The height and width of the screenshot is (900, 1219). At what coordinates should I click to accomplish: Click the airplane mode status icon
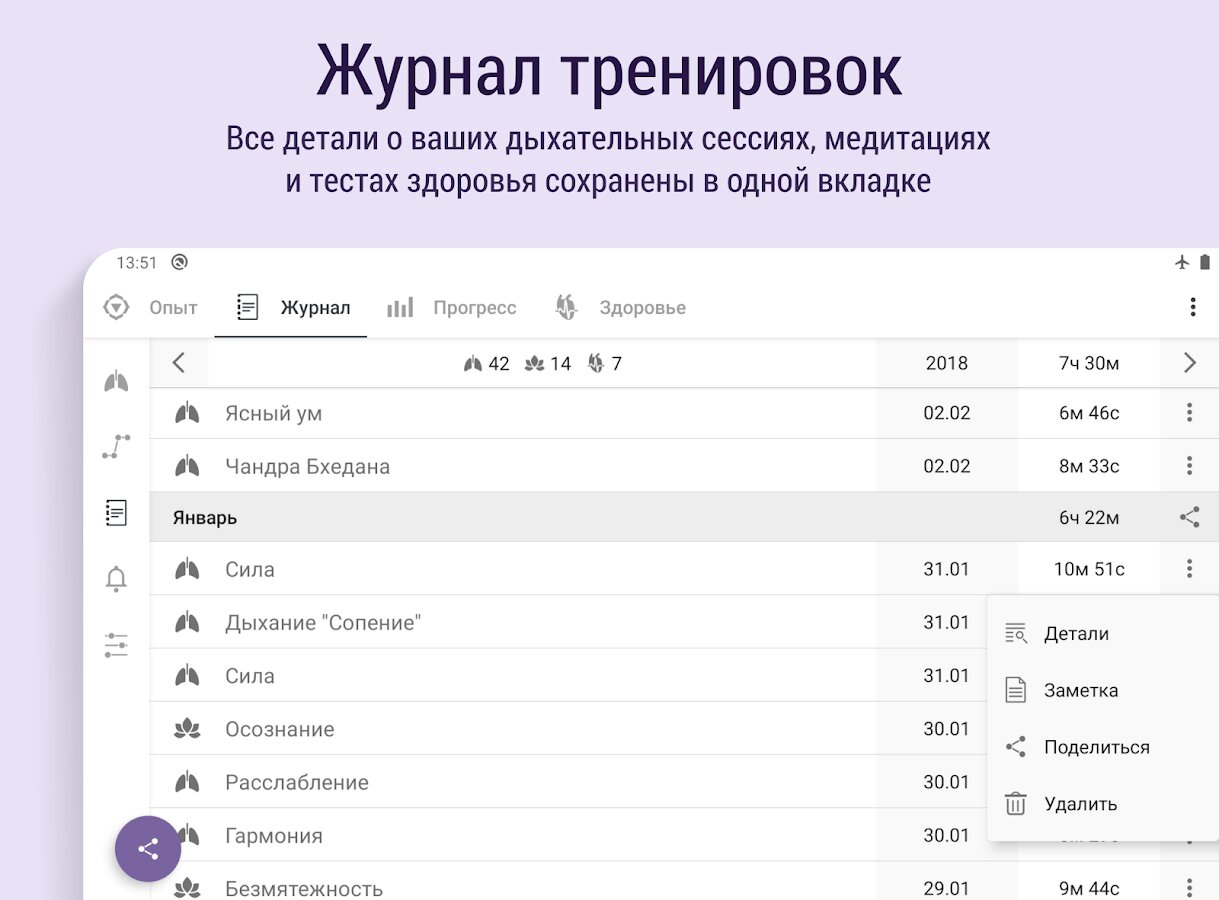(x=1182, y=262)
